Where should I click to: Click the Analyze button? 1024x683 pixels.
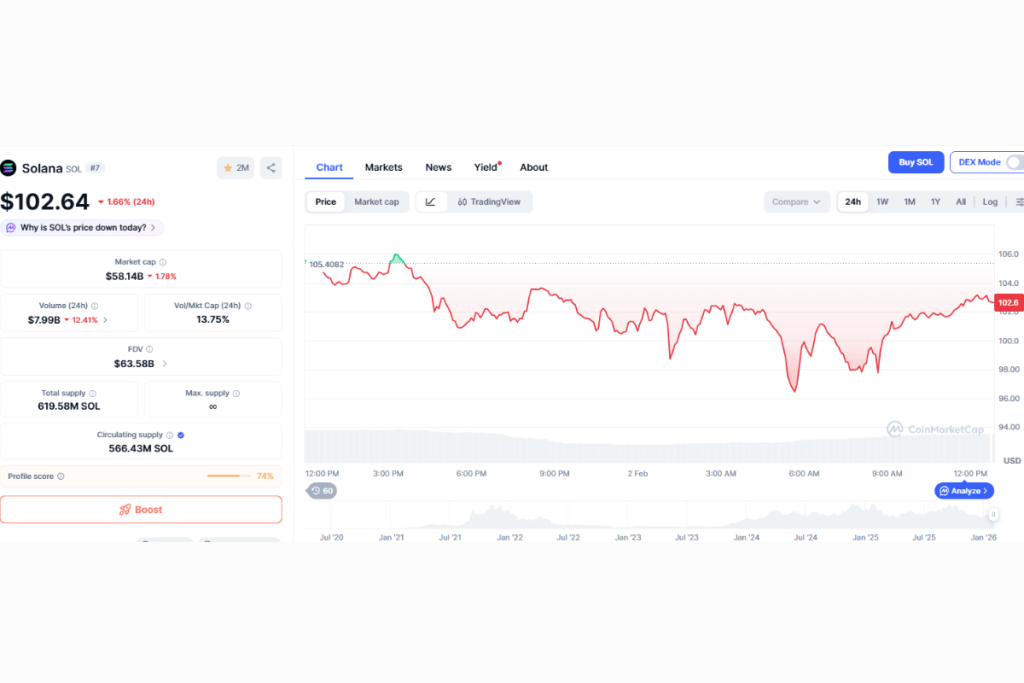coord(964,490)
